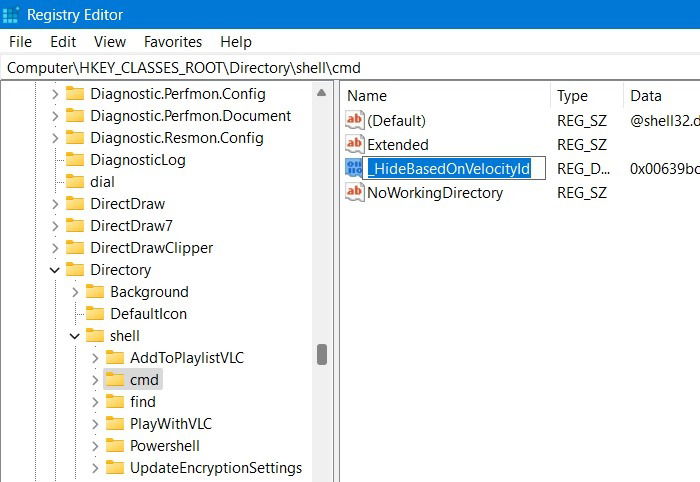Select the DefaultIcon folder icon

pos(95,313)
